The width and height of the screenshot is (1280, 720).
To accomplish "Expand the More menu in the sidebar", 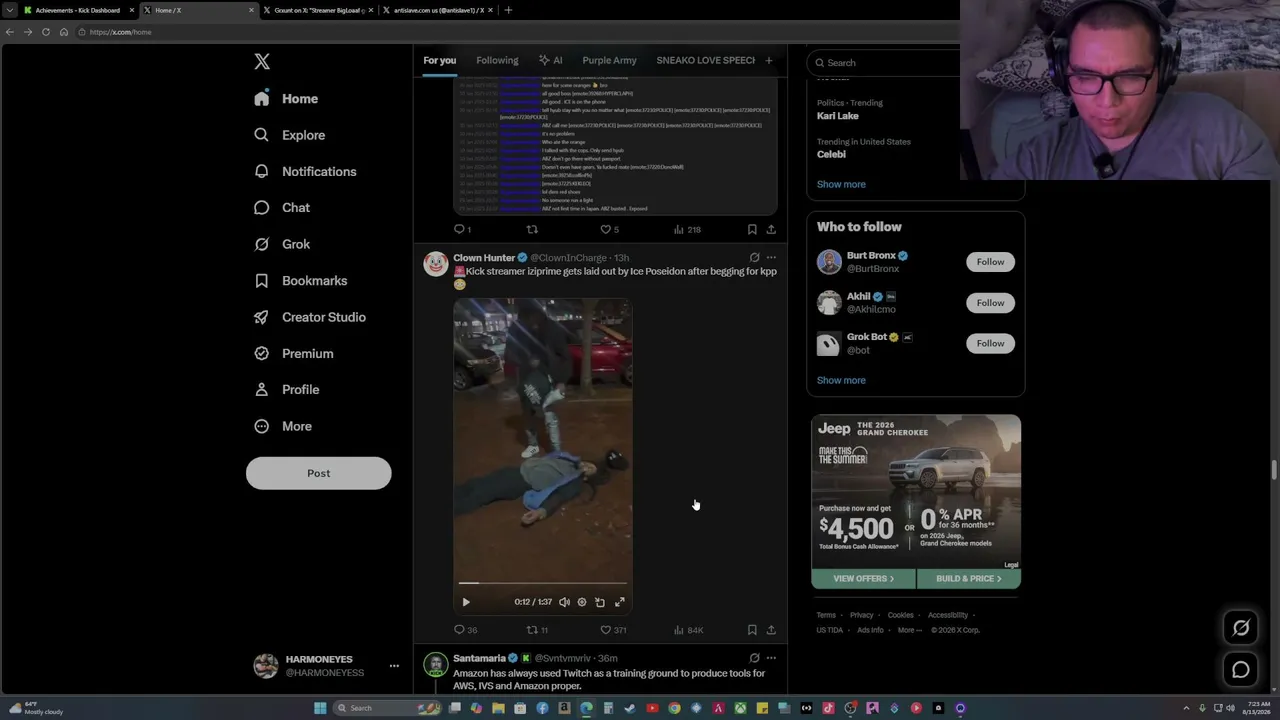I will [x=282, y=426].
